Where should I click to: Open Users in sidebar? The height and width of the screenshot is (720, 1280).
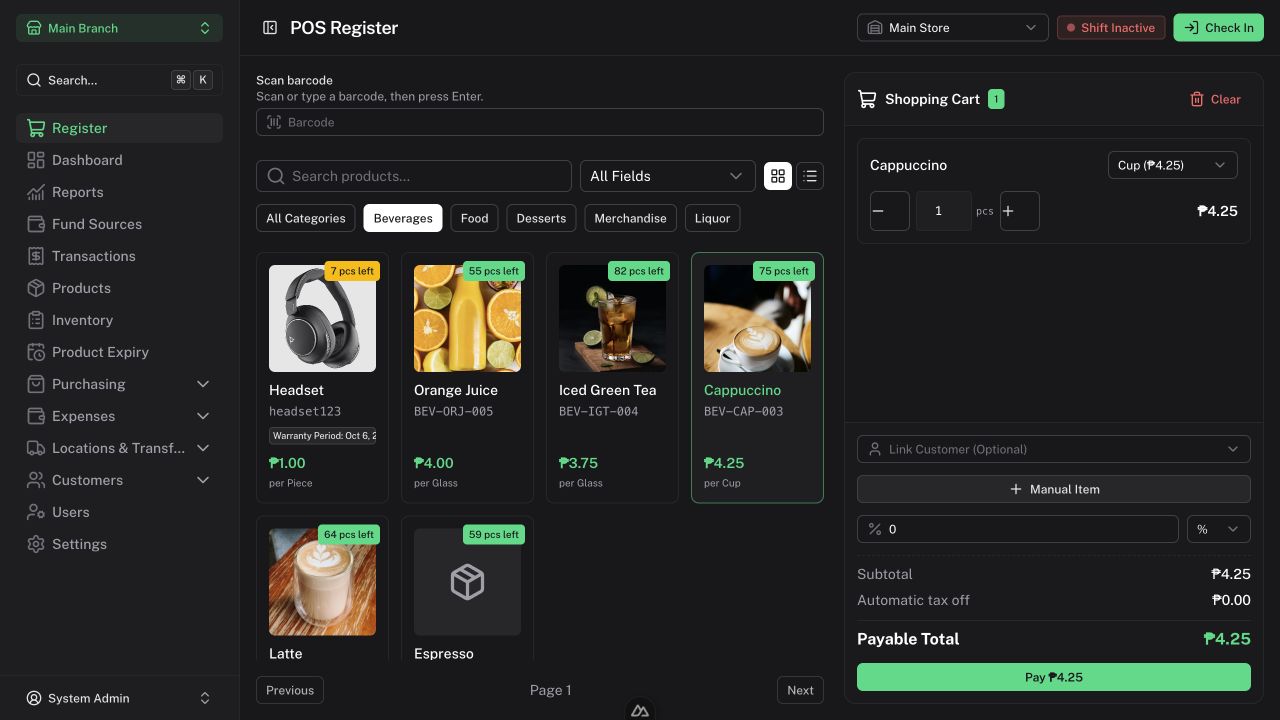click(x=119, y=512)
